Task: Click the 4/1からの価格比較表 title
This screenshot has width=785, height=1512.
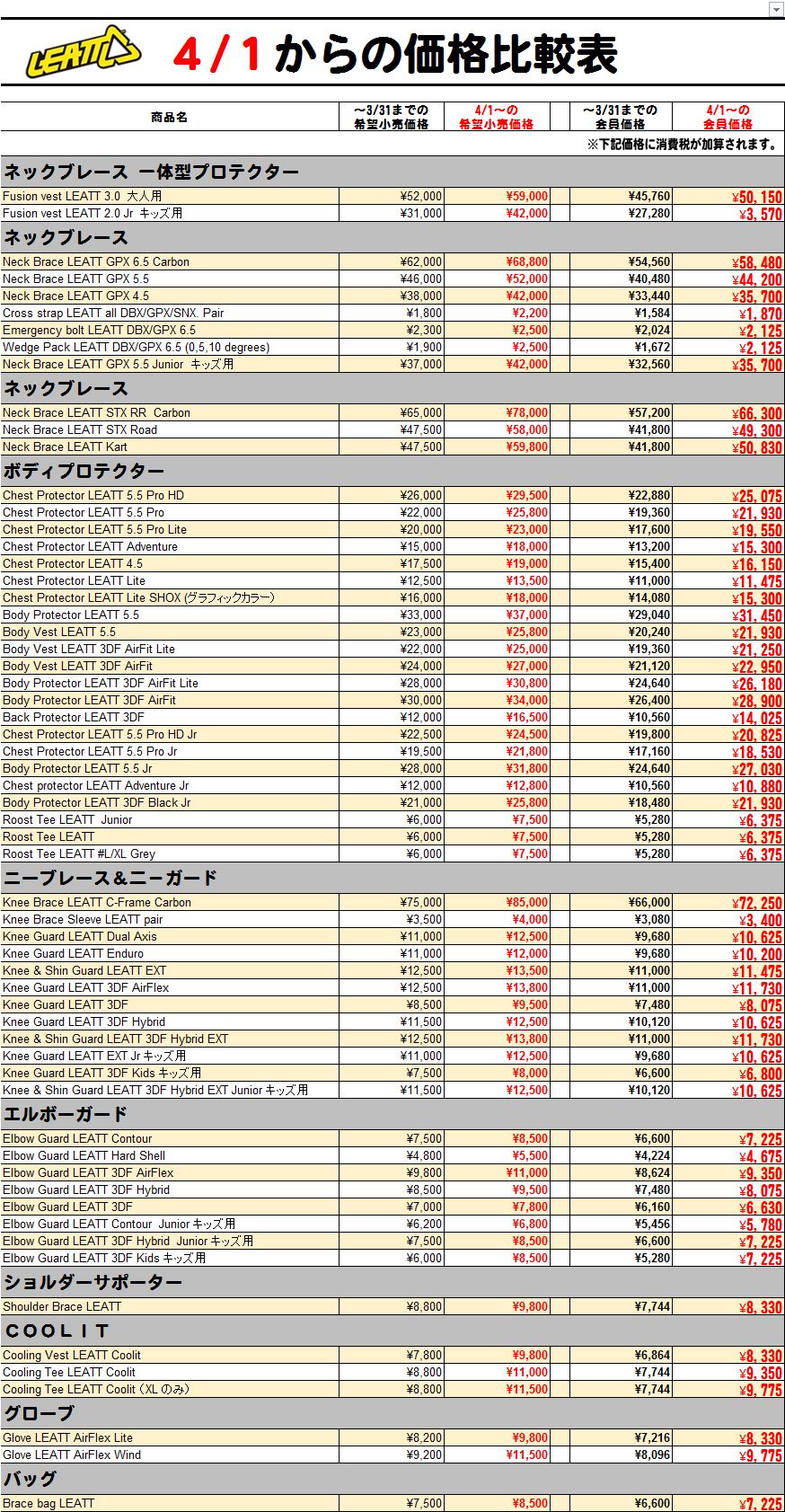Action: (395, 54)
